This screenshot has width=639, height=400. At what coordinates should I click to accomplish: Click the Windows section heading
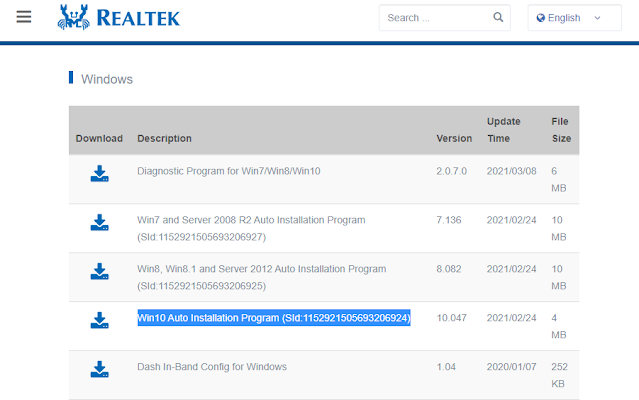[107, 79]
